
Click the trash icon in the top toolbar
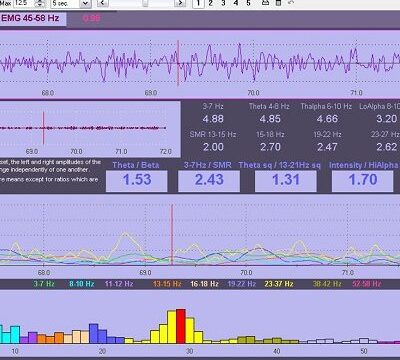click(x=278, y=3)
